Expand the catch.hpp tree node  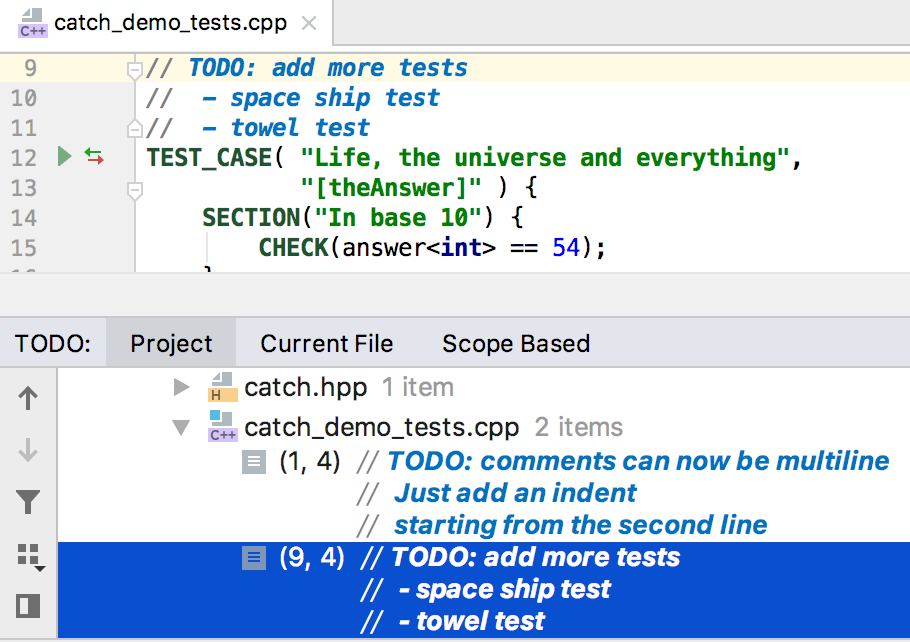click(x=181, y=387)
